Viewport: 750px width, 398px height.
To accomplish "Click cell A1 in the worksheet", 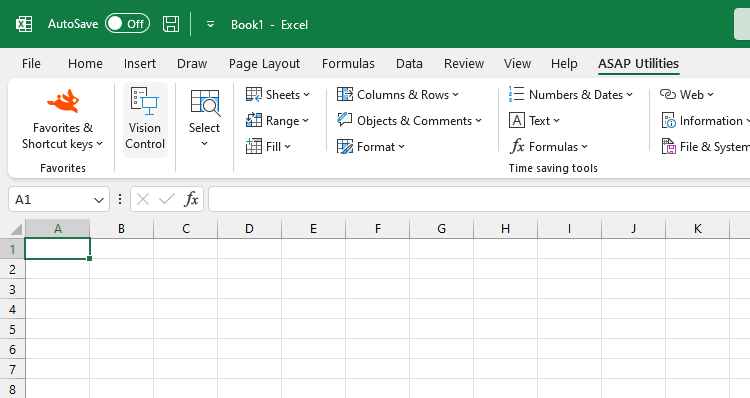I will 57,249.
